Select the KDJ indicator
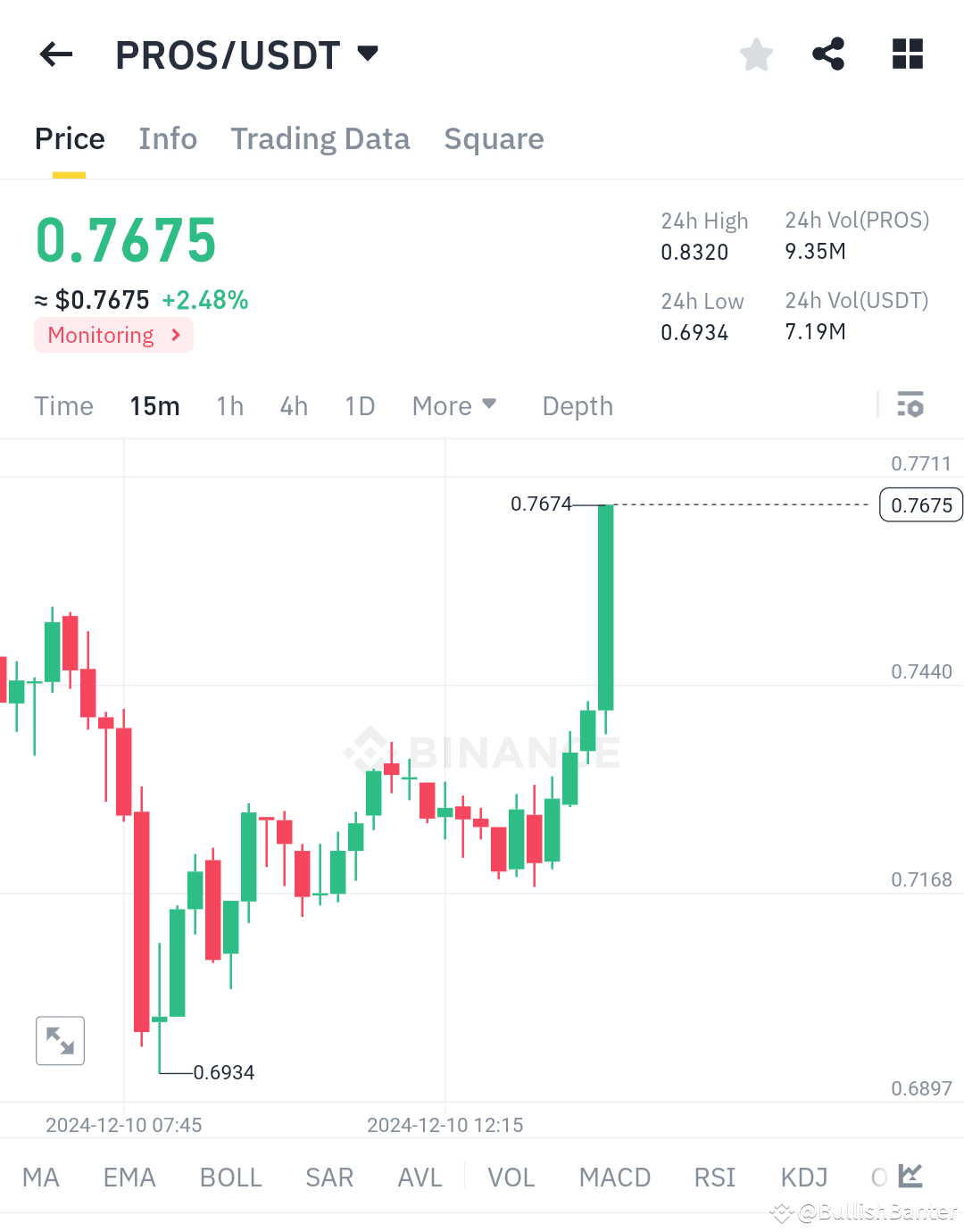 tap(802, 1177)
